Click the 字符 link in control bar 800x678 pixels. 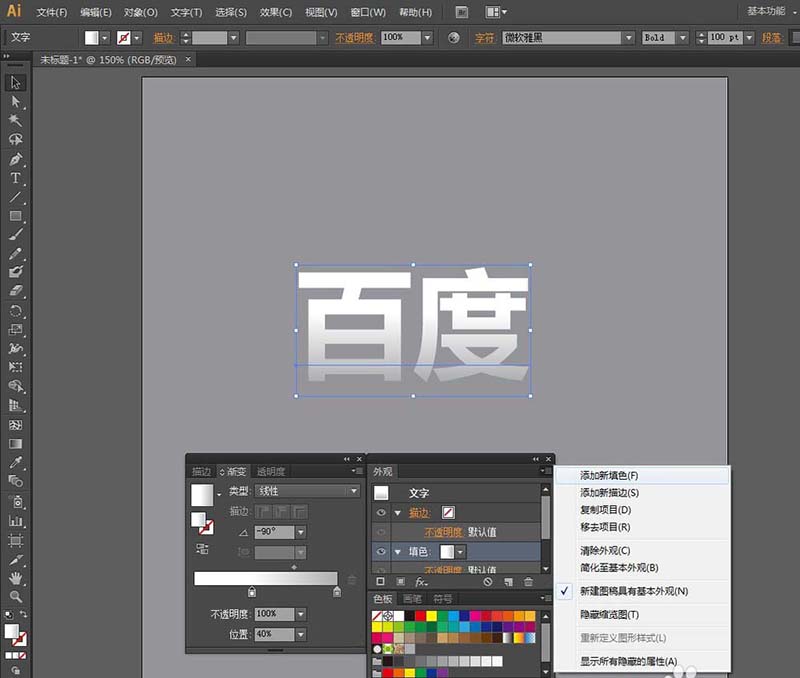click(485, 38)
